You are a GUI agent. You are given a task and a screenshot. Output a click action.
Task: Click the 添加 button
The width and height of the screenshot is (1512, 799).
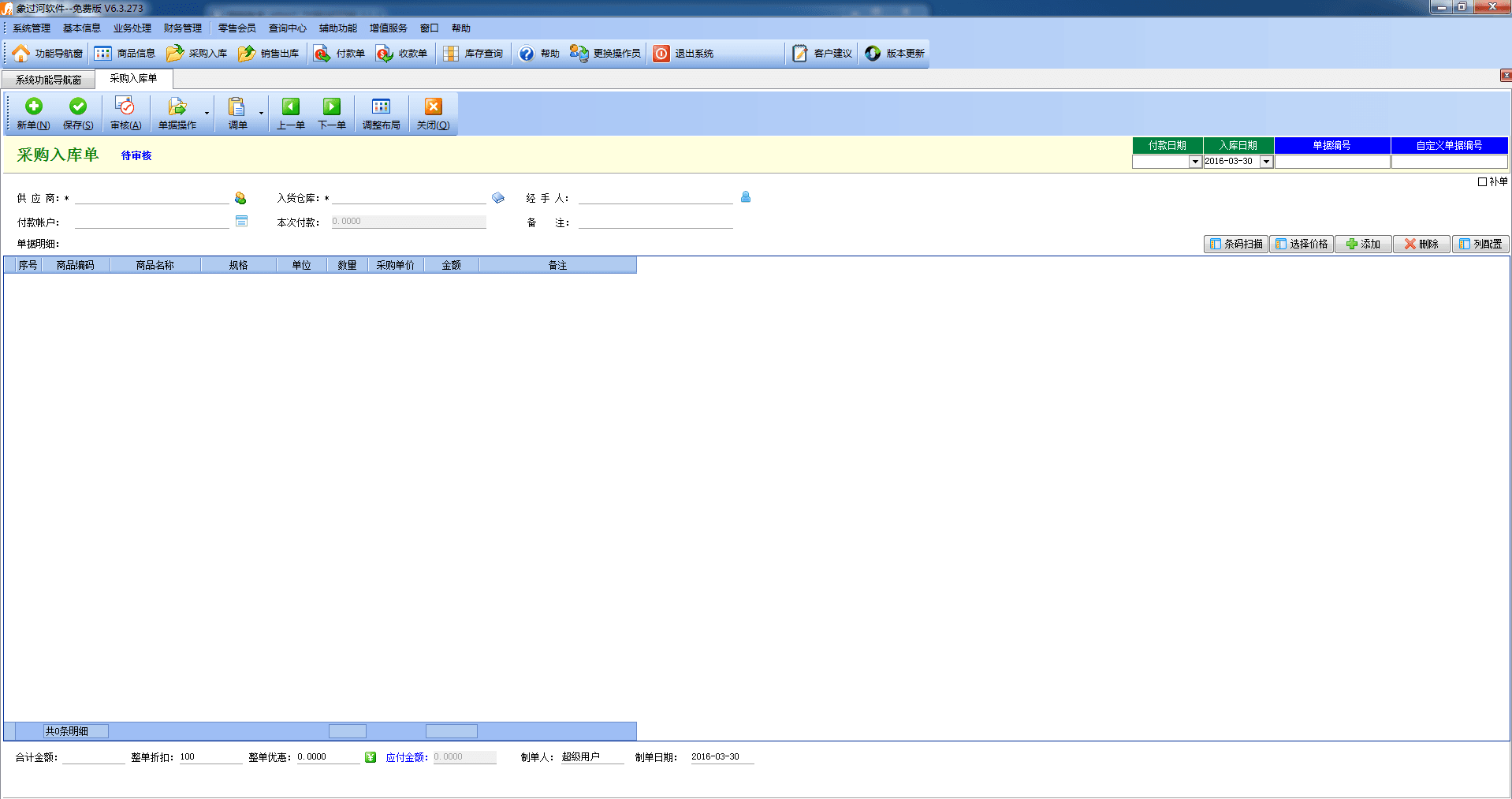1363,245
